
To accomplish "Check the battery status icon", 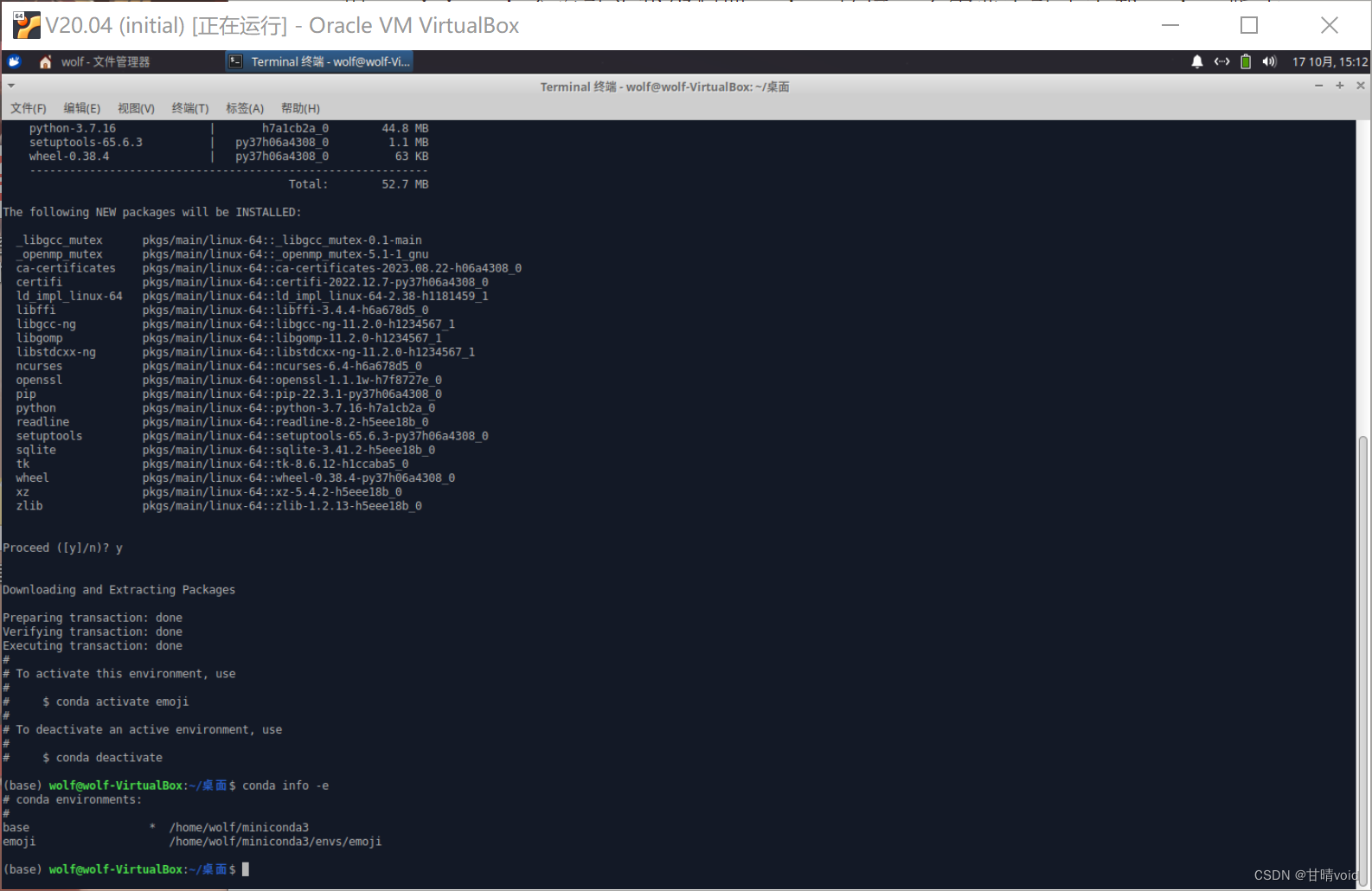I will [x=1246, y=61].
